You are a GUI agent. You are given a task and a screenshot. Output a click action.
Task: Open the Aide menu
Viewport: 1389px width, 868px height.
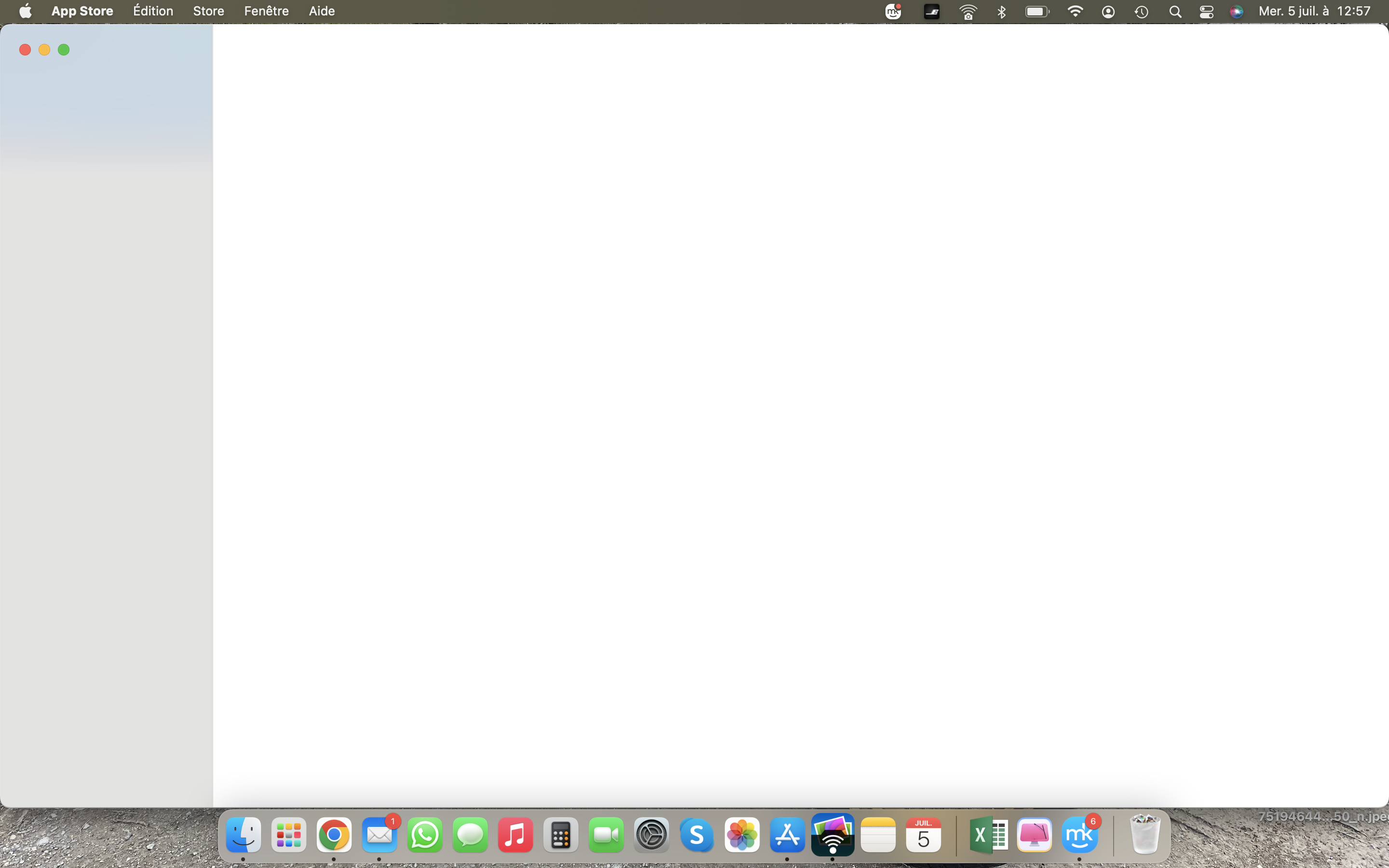321,12
